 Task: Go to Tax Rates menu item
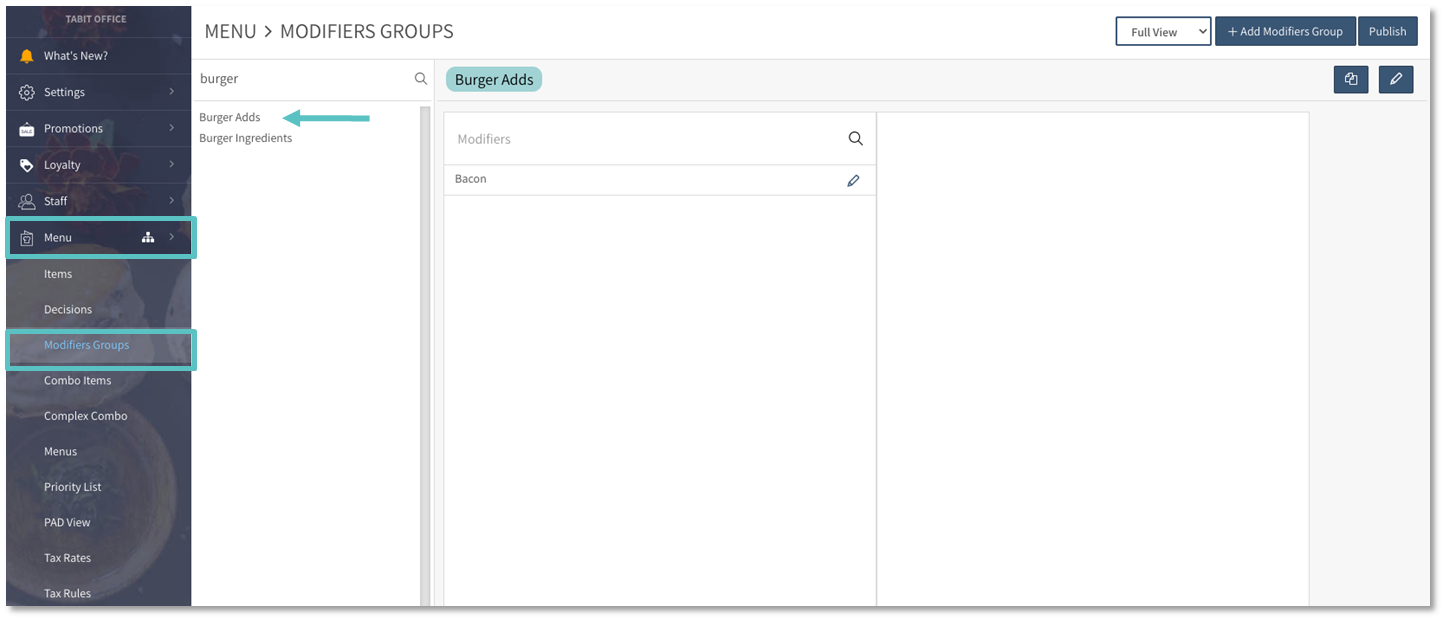click(67, 558)
